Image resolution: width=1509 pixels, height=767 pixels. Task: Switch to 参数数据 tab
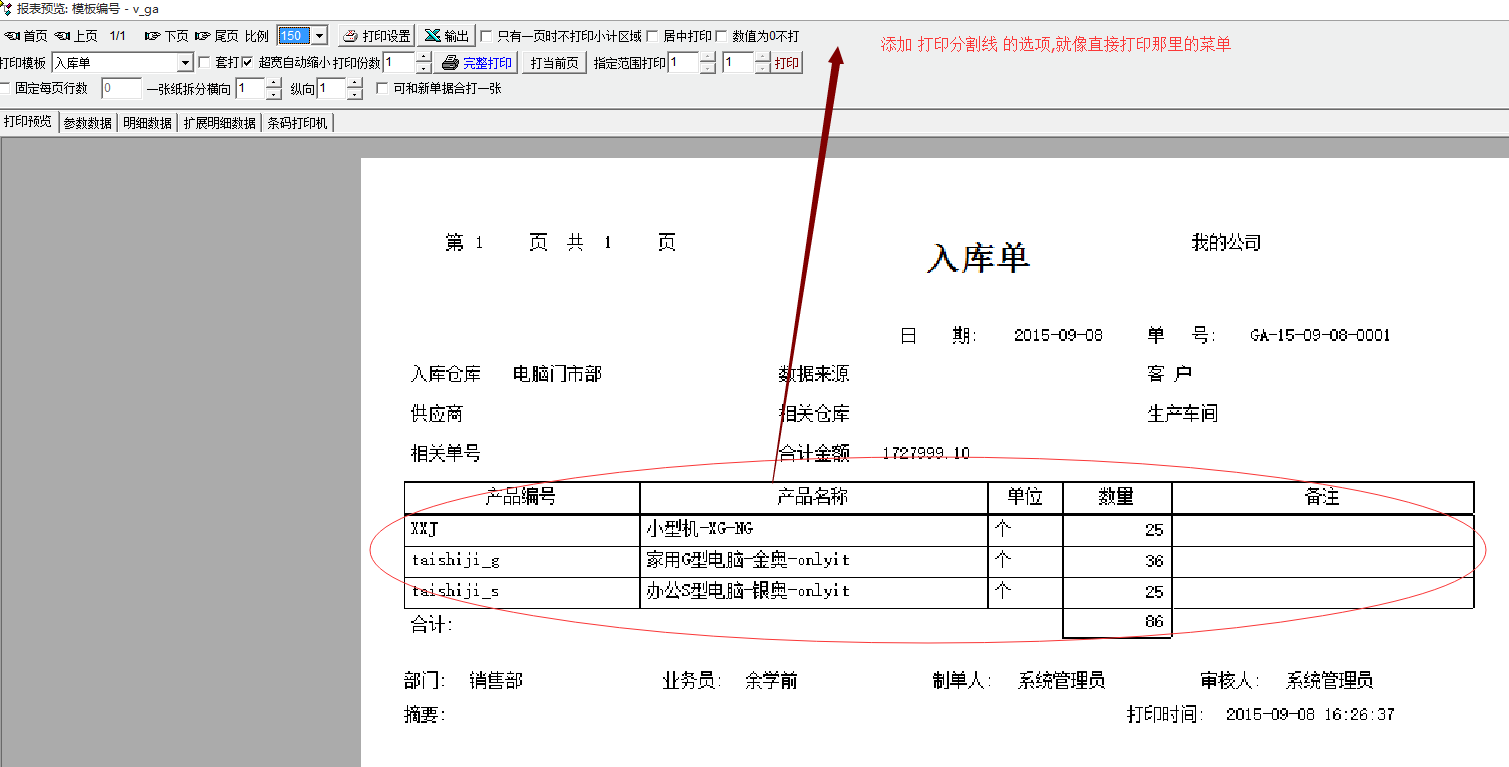[88, 123]
